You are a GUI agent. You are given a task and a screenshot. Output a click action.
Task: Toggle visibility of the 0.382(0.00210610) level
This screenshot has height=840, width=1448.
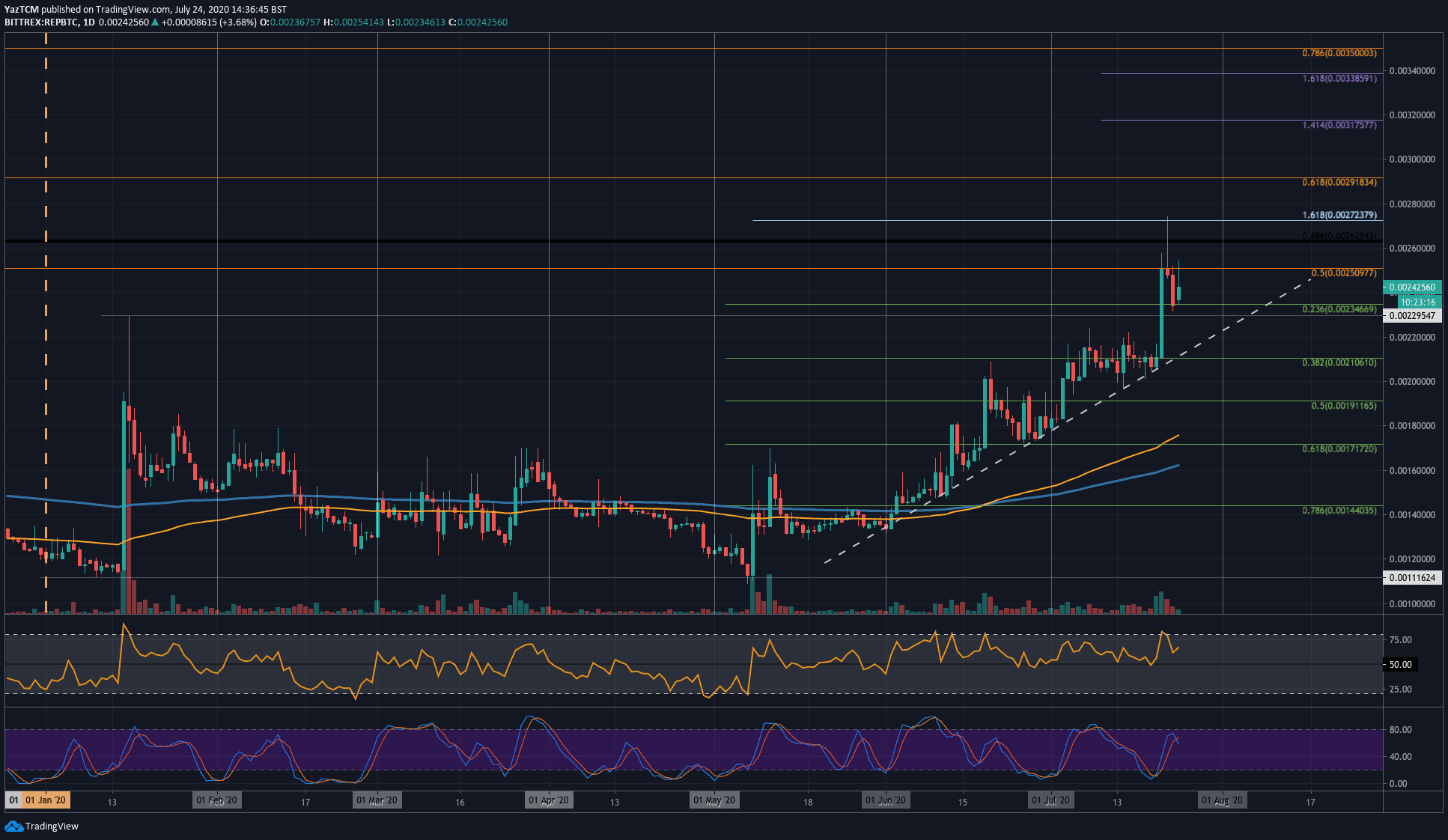coord(1338,363)
